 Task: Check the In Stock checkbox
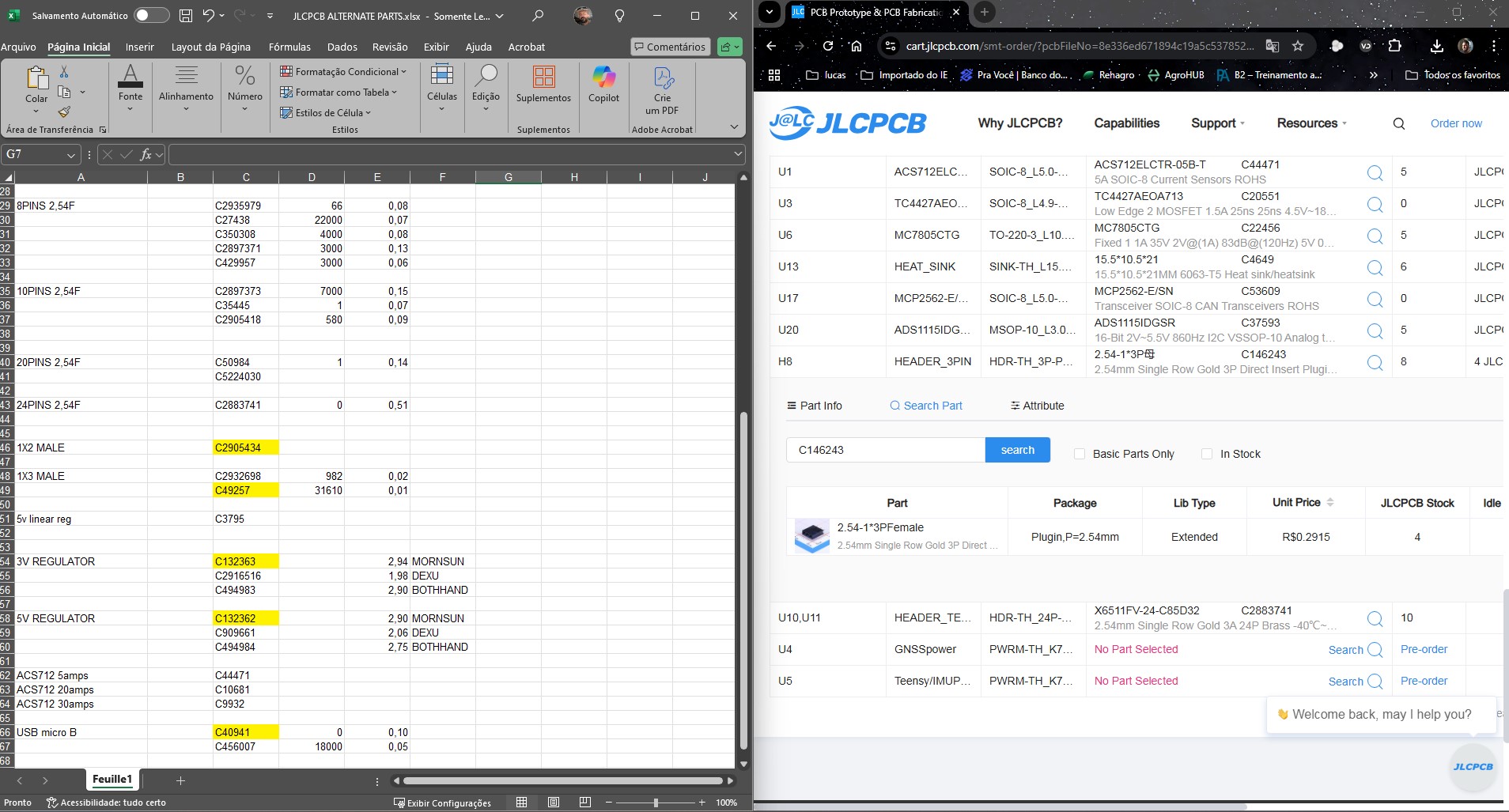1207,454
